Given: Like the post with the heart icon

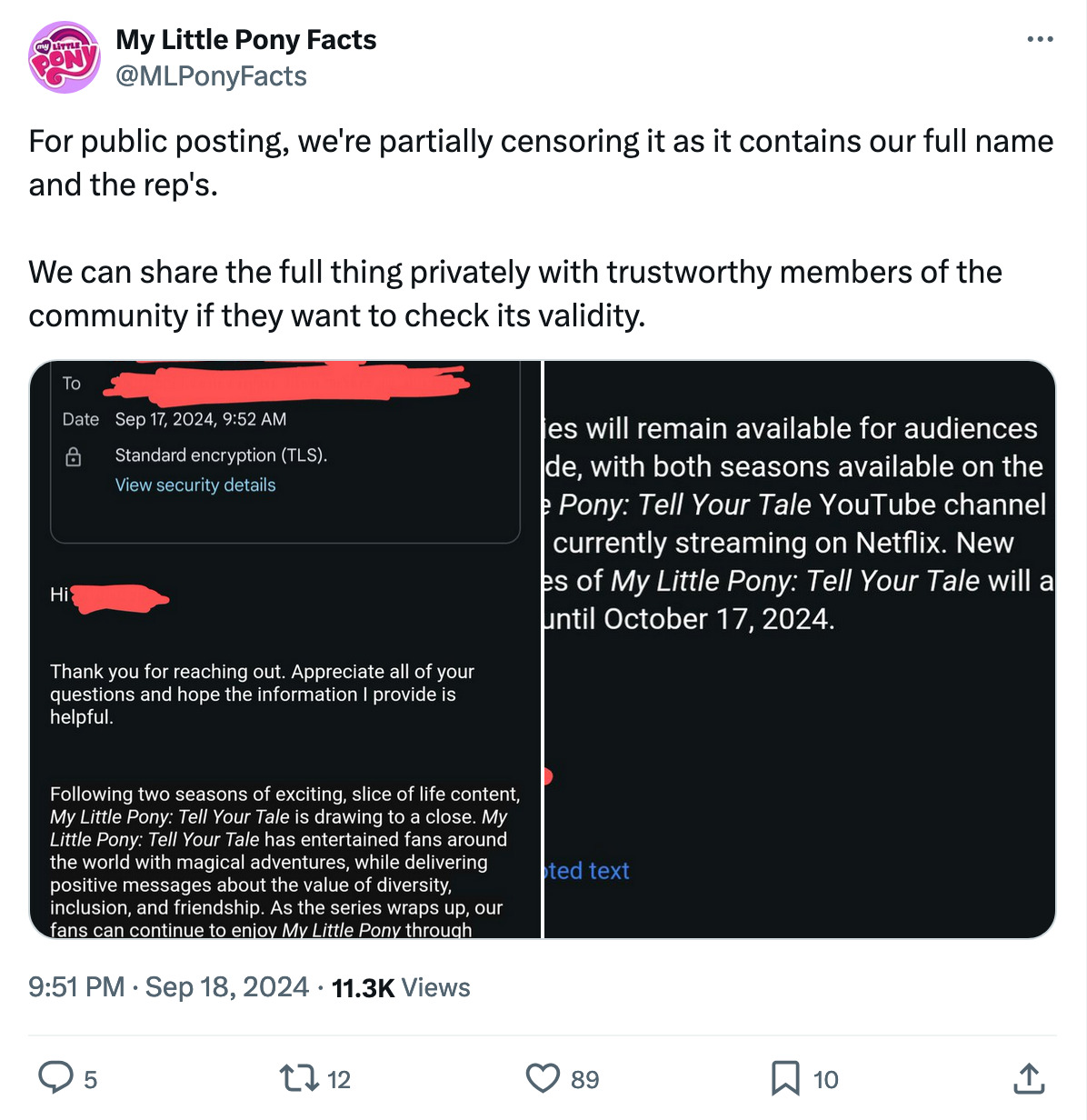Looking at the screenshot, I should coord(543,1078).
